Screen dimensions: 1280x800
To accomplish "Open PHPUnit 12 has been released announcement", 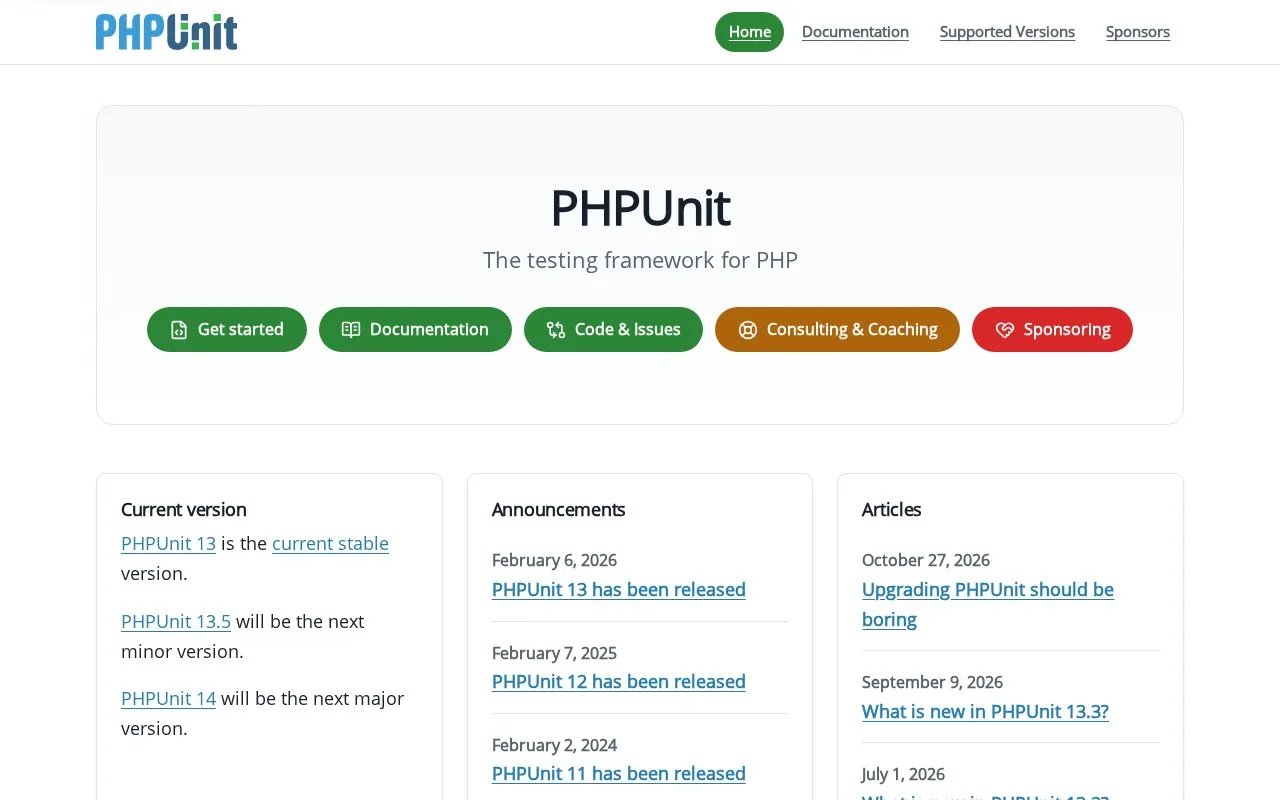I will pos(619,681).
